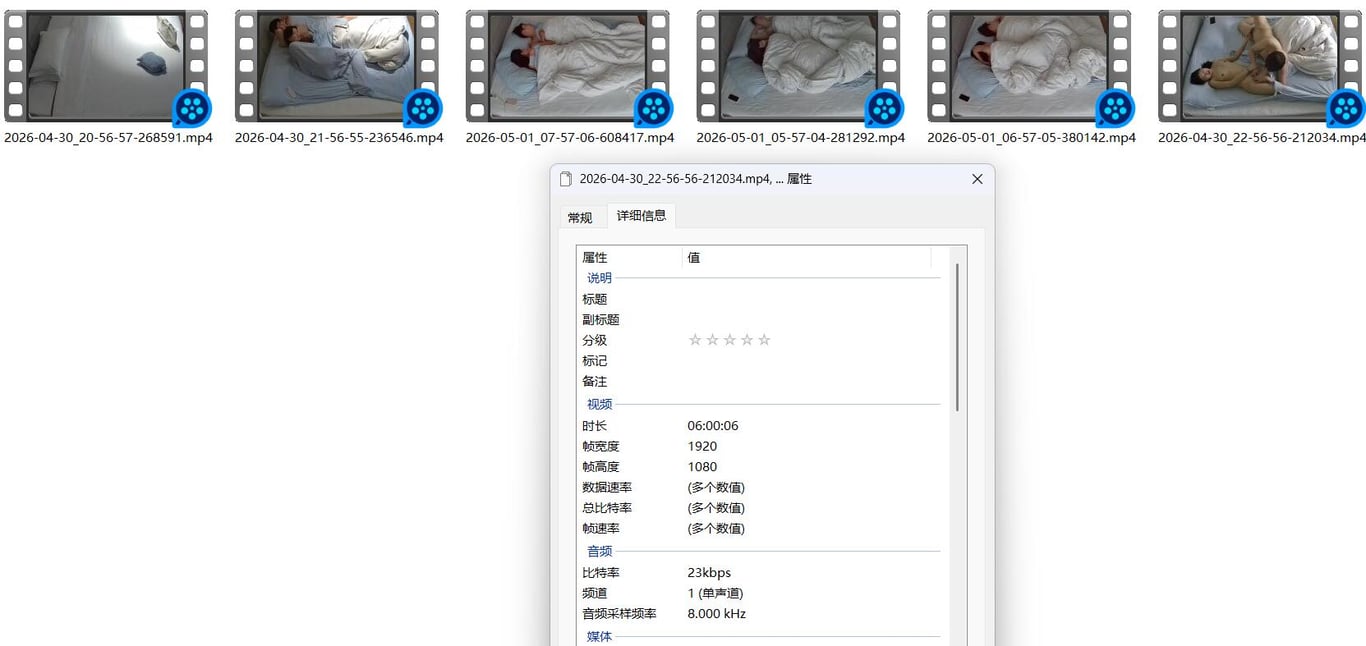
Task: Click the properties list vertical scrollbar
Action: (x=957, y=337)
